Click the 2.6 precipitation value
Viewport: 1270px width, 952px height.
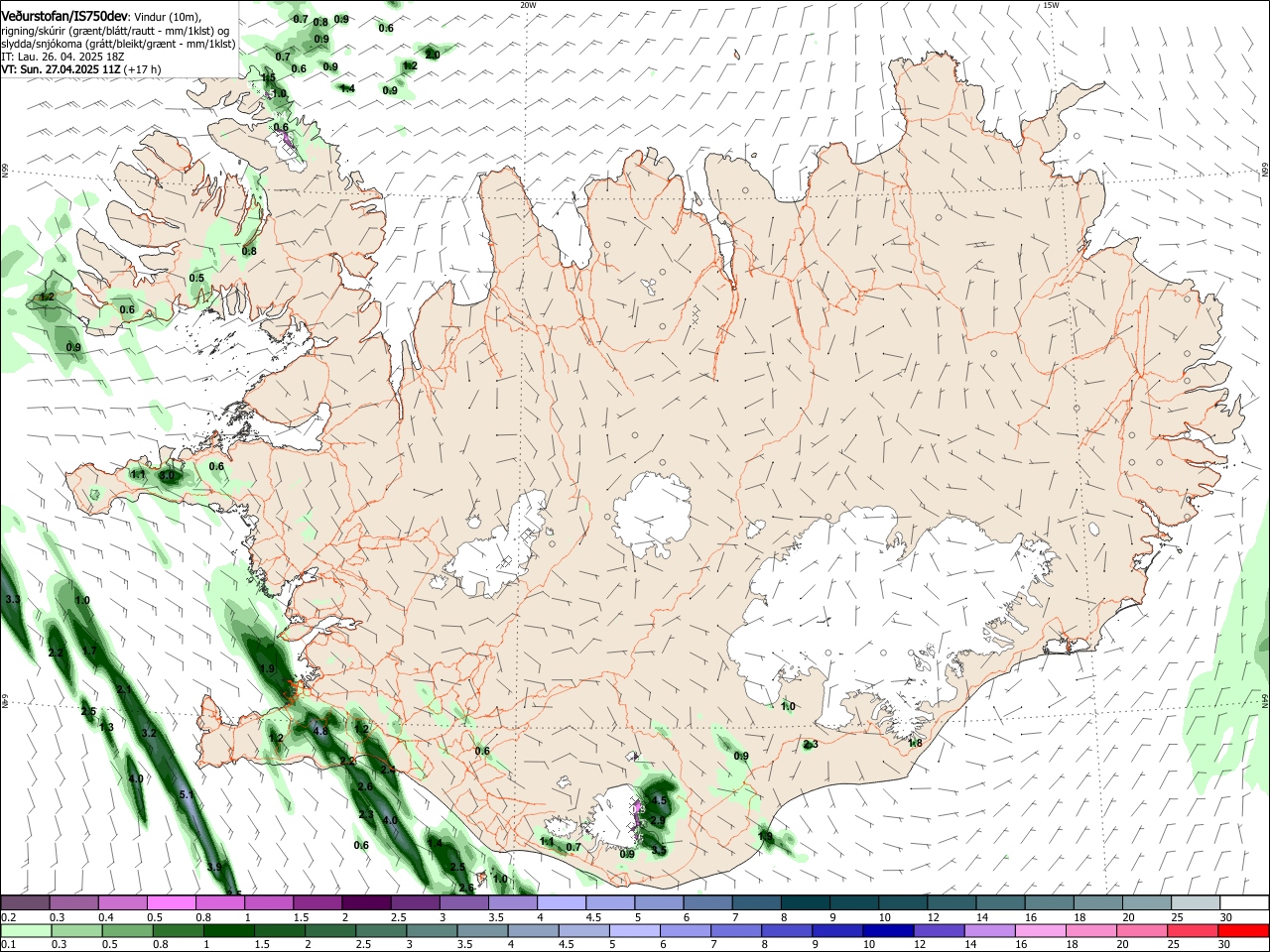(x=365, y=786)
